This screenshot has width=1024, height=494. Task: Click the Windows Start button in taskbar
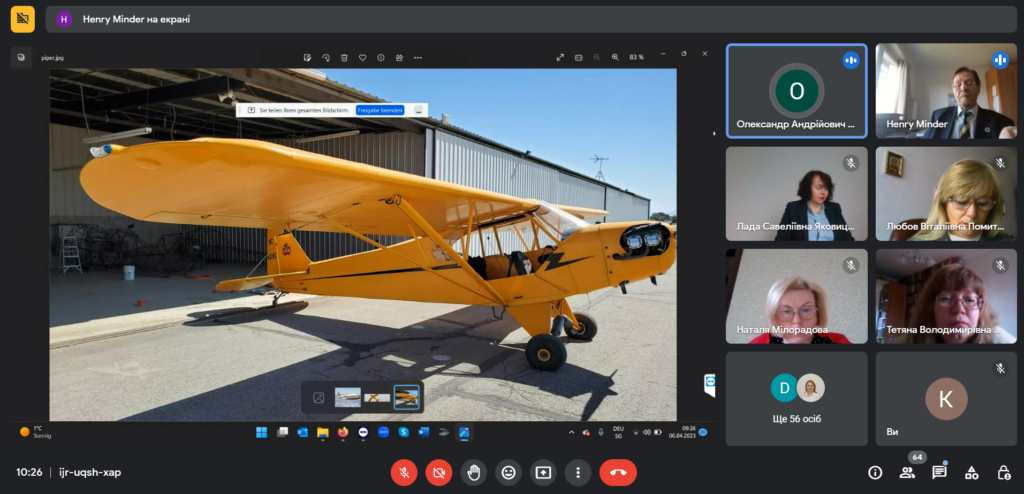click(x=261, y=432)
